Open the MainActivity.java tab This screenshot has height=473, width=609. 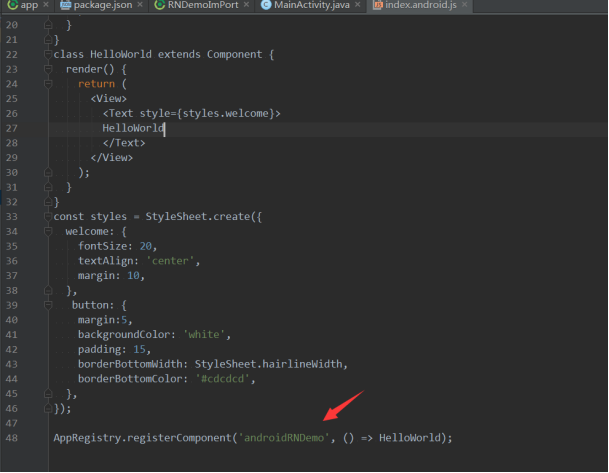(311, 5)
